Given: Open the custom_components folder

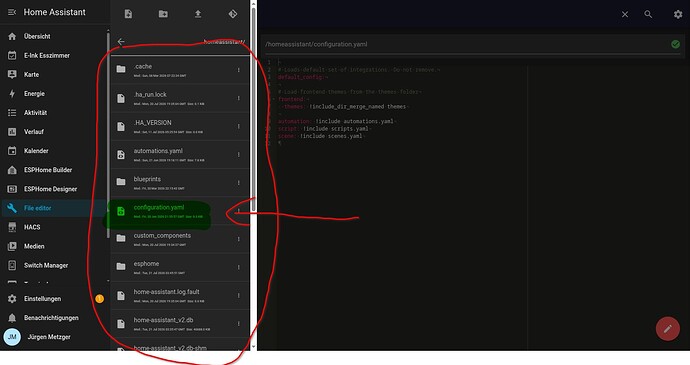Looking at the screenshot, I should pyautogui.click(x=180, y=239).
